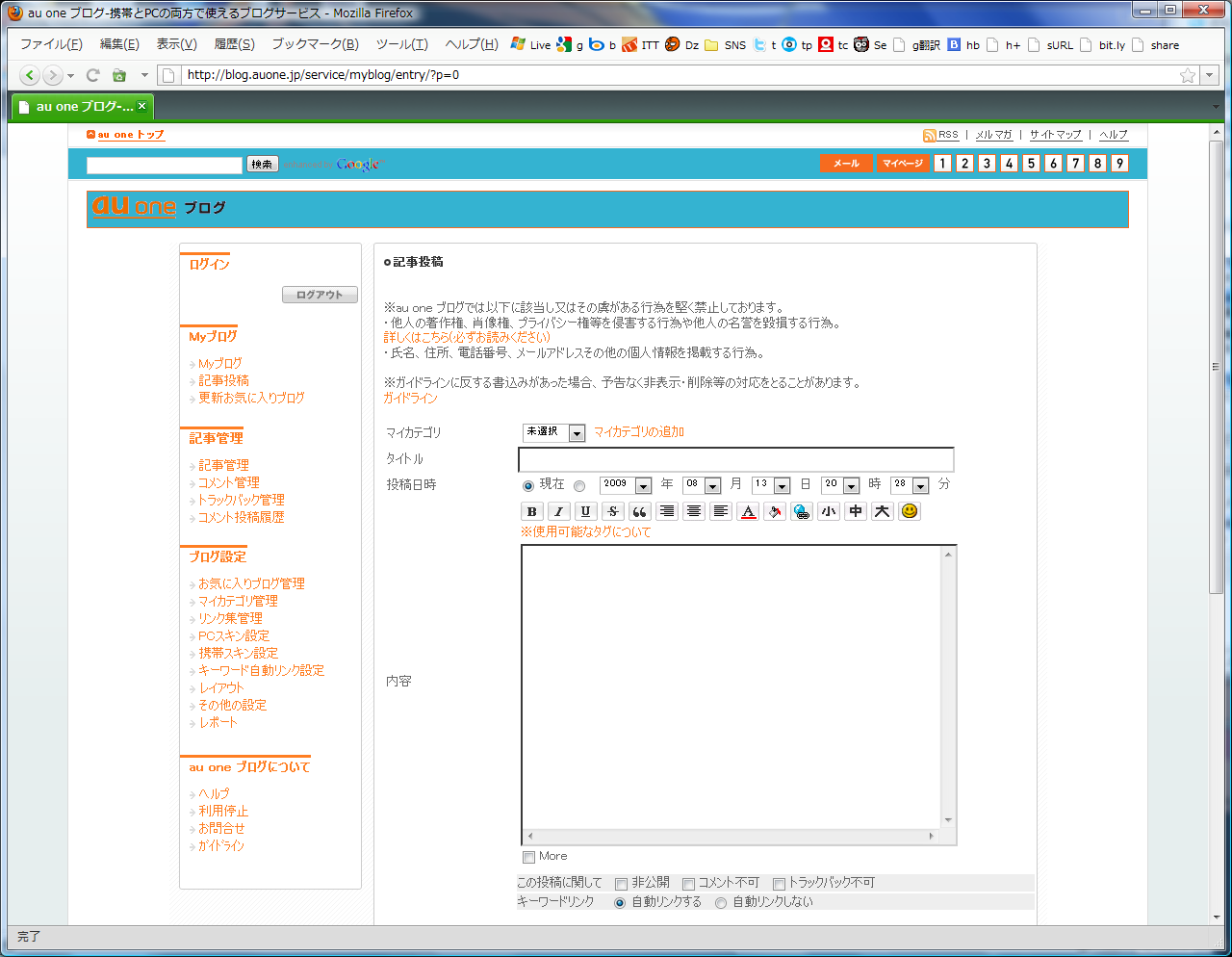Select 自動リンクする radio button
This screenshot has width=1232, height=957.
[620, 903]
